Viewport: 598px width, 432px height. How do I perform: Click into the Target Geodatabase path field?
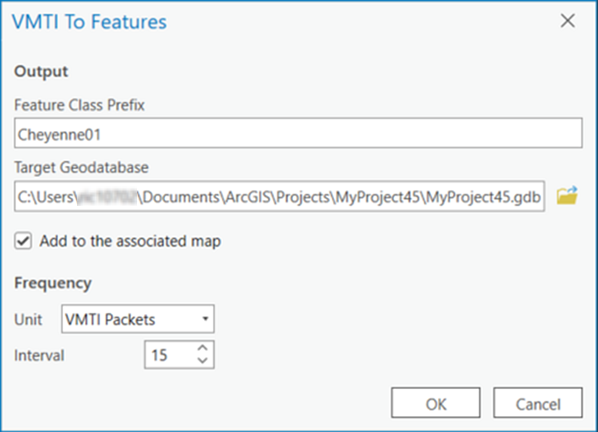click(280, 196)
